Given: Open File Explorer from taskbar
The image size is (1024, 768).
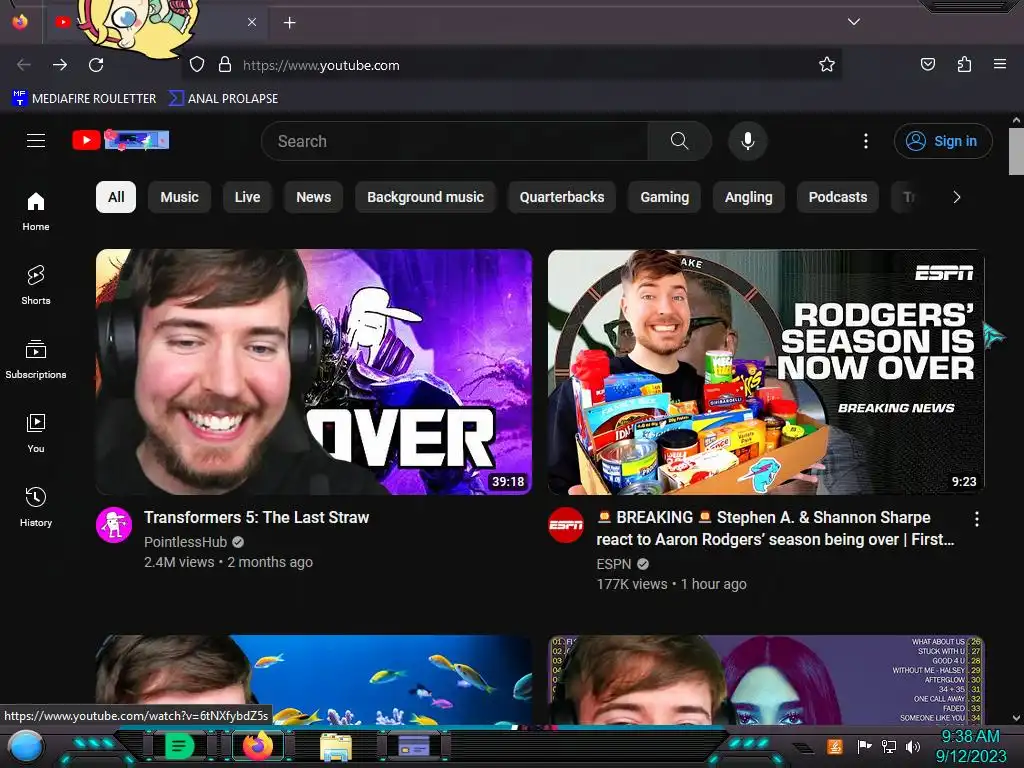Looking at the screenshot, I should [x=336, y=746].
